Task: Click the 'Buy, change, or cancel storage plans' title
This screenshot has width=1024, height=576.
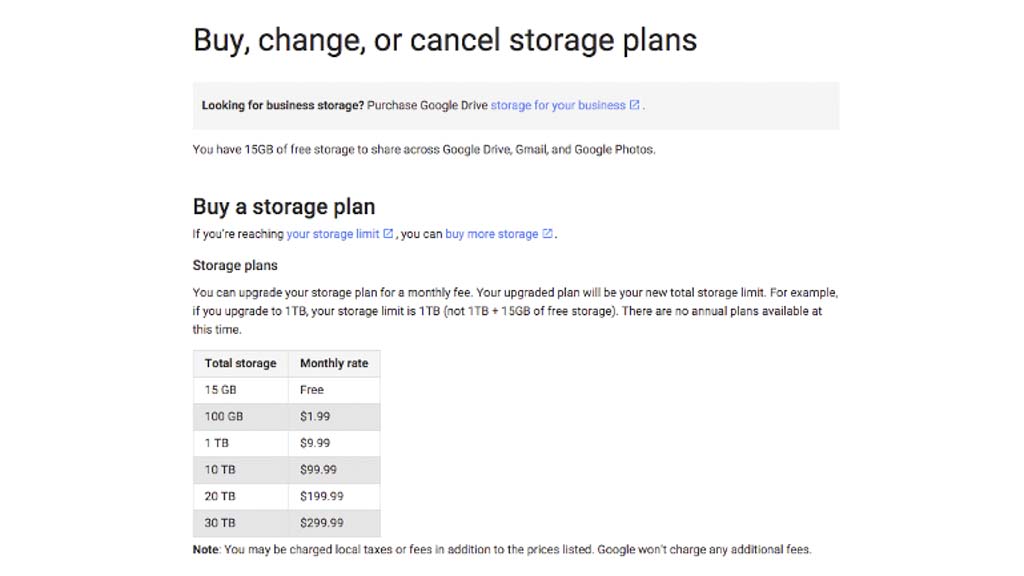Action: pos(444,41)
